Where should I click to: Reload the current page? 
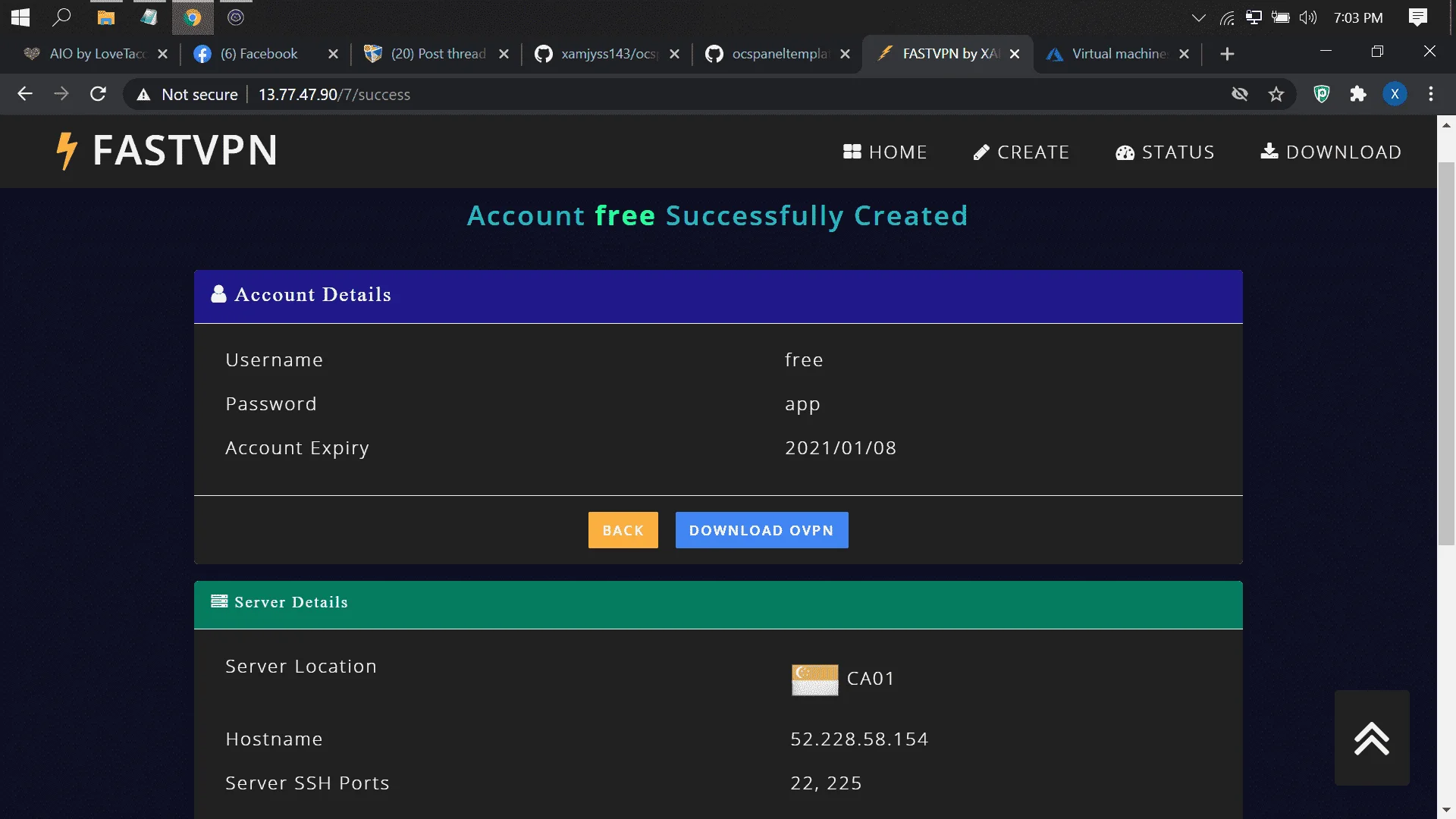point(98,94)
